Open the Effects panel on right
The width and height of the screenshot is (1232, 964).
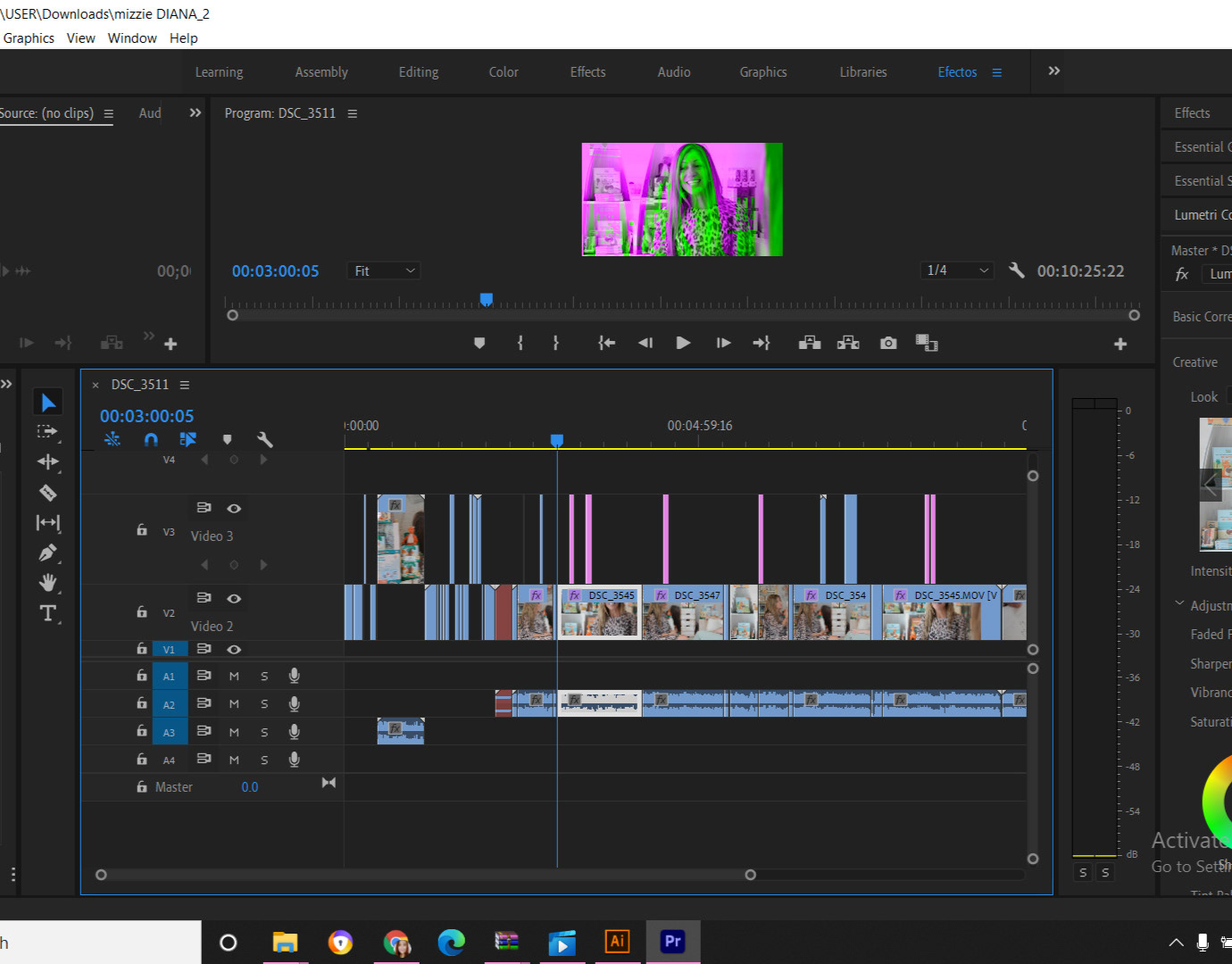pyautogui.click(x=1192, y=113)
